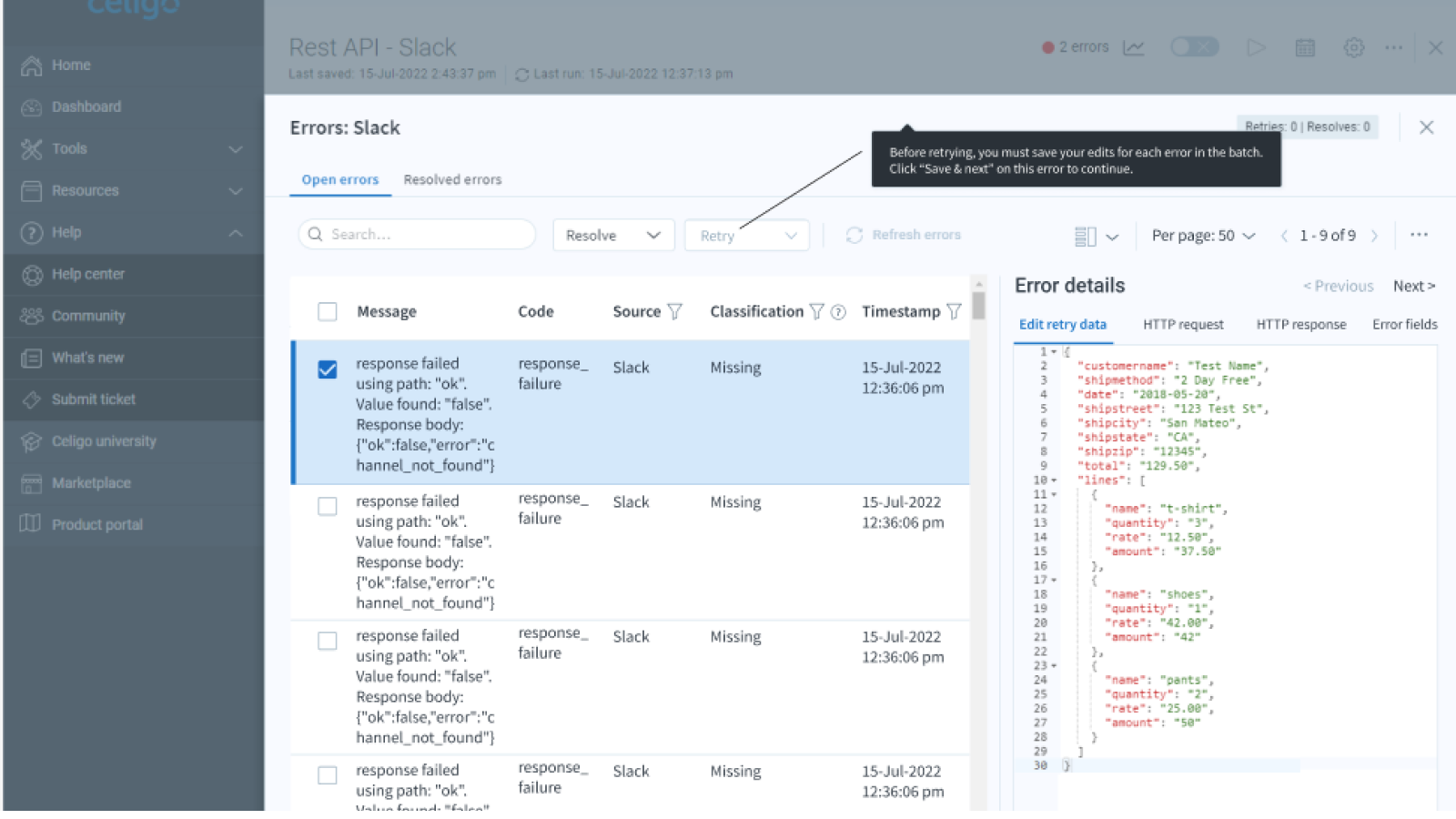The image size is (1456, 819).
Task: Go to the Next error
Action: click(x=1414, y=287)
